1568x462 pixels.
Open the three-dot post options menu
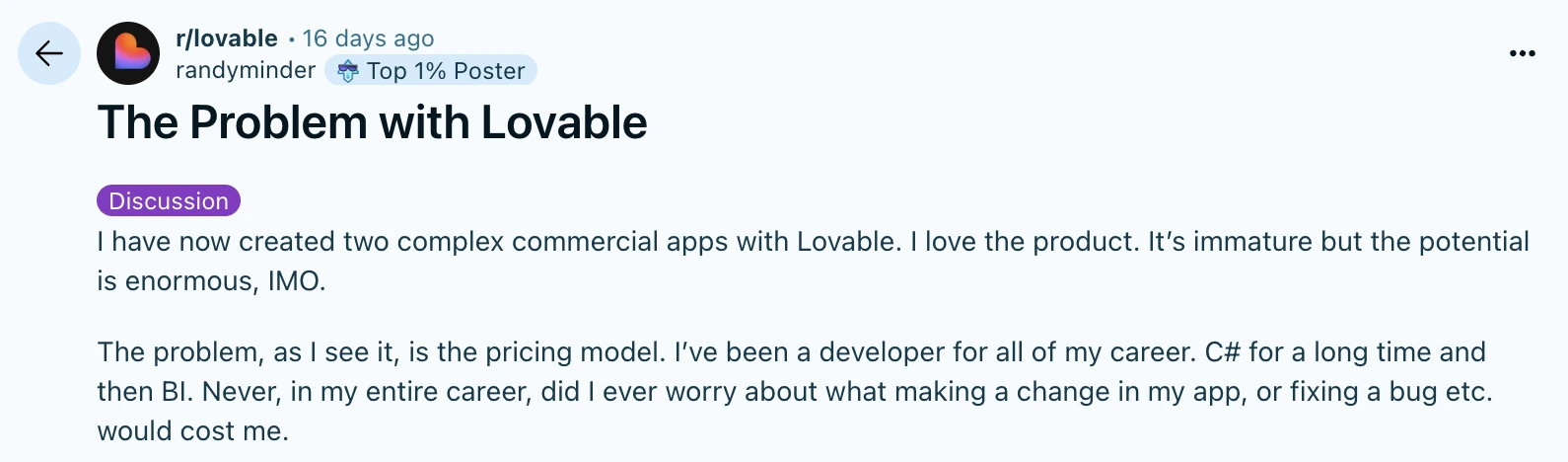click(1522, 53)
